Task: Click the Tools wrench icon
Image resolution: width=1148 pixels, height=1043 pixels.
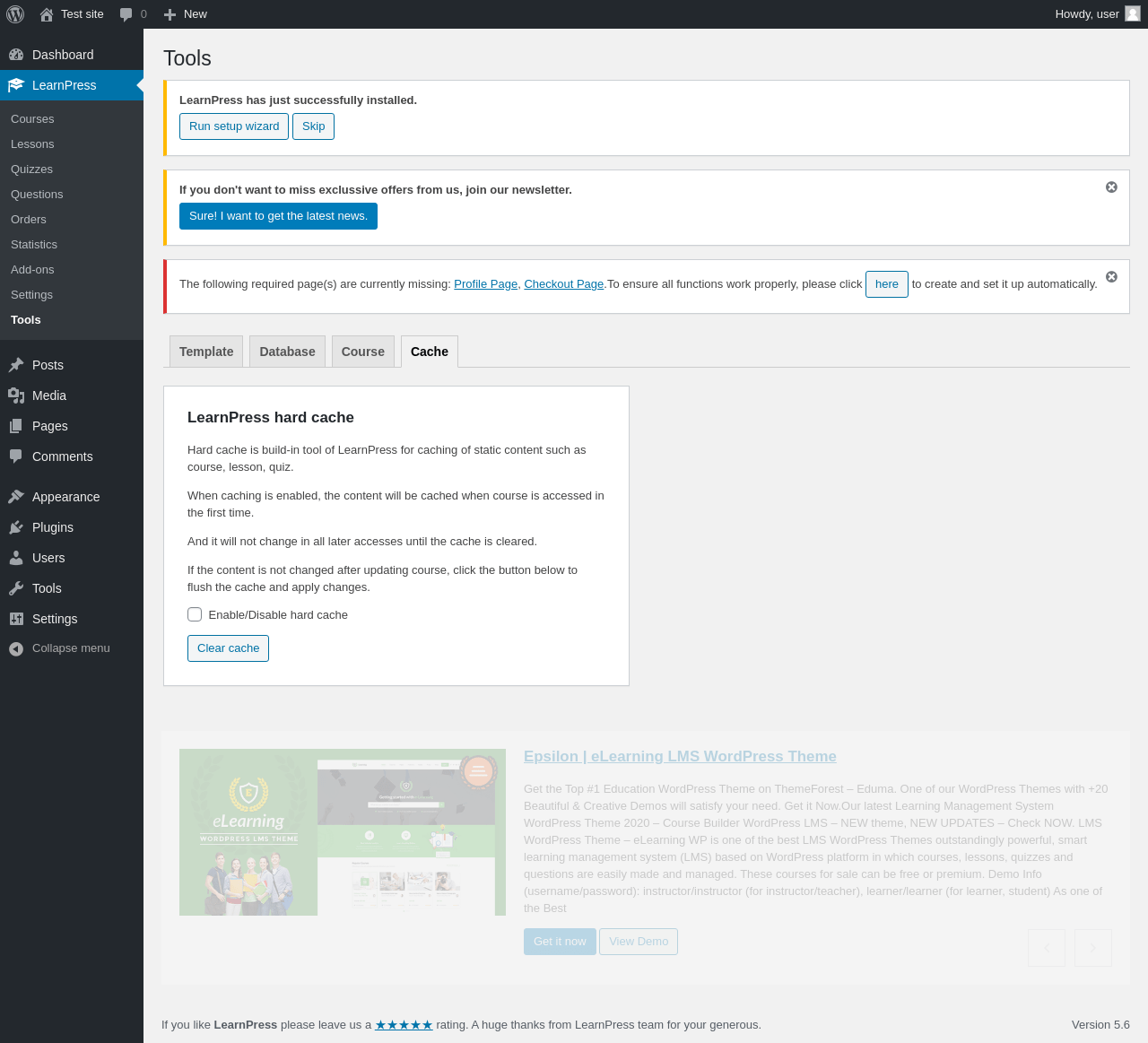Action: click(16, 588)
